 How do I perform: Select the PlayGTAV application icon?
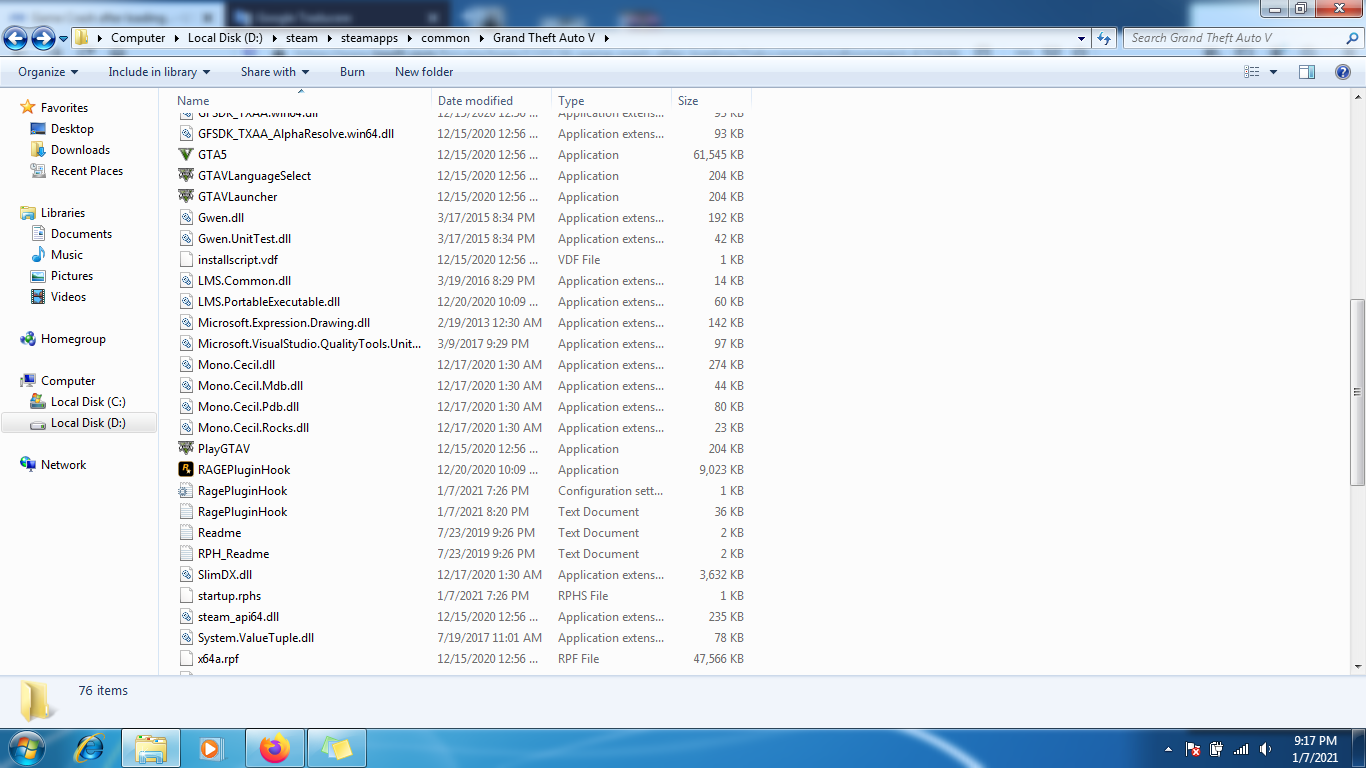pyautogui.click(x=186, y=449)
